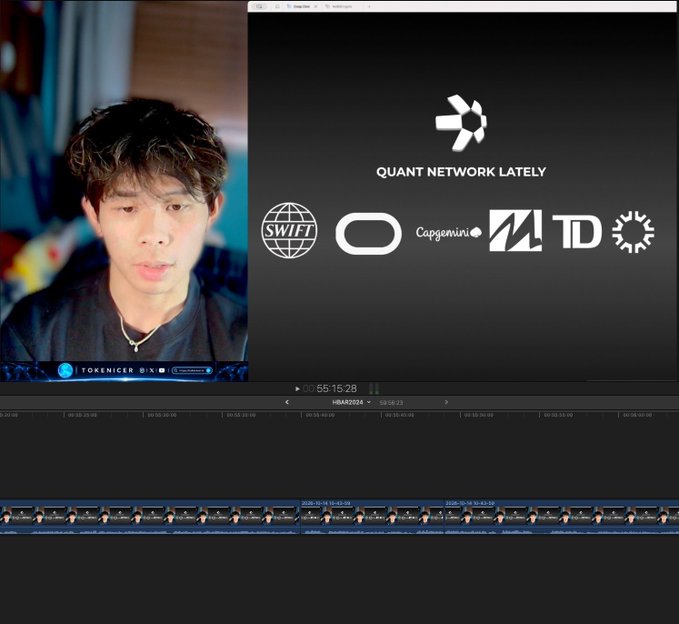The height and width of the screenshot is (624, 679).
Task: Go back in timeline history with left chevron
Action: (287, 402)
